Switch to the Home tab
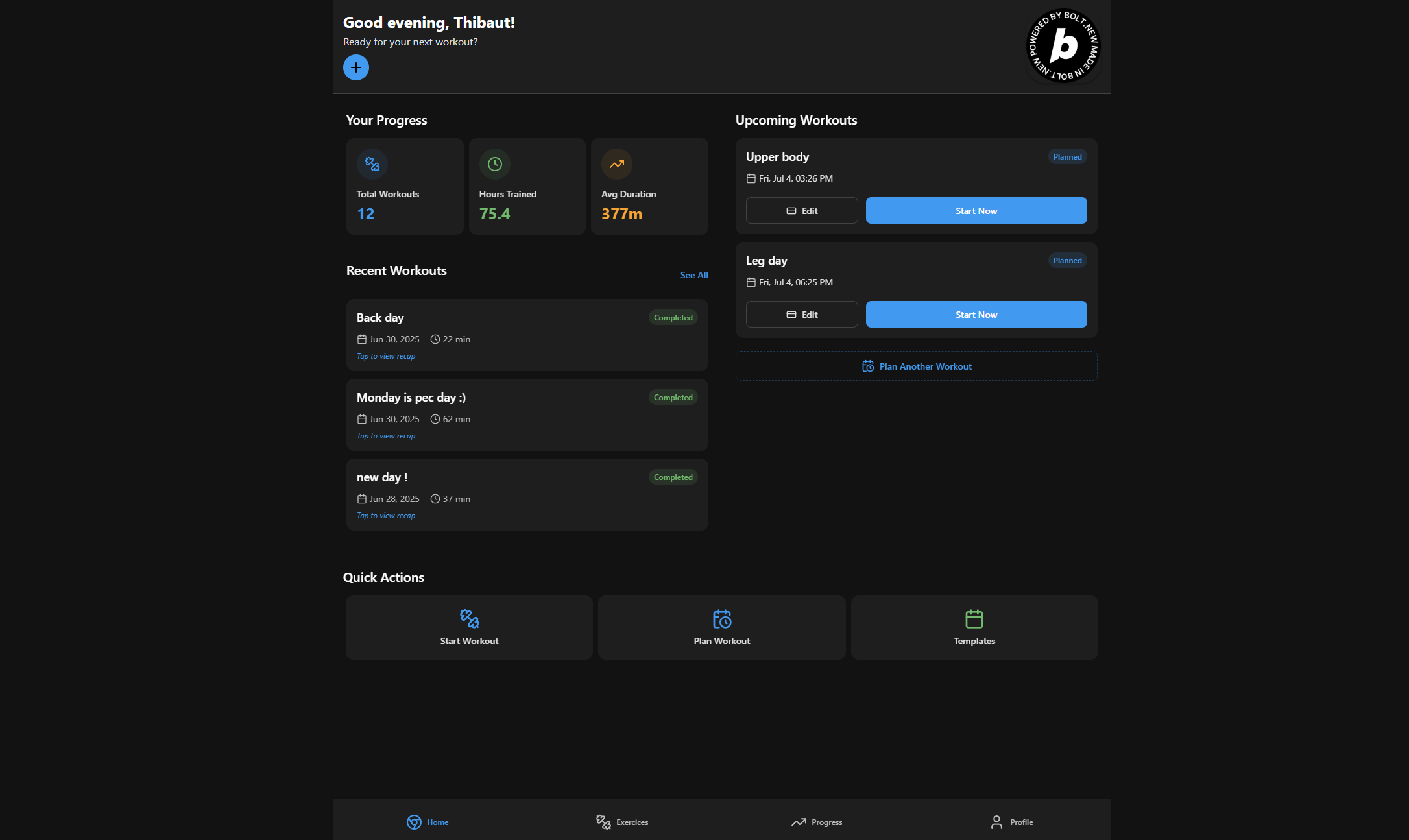 (x=428, y=822)
